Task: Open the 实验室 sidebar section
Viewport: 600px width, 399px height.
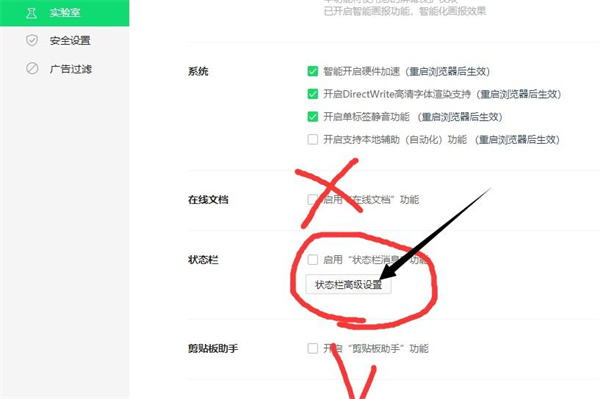Action: pyautogui.click(x=64, y=13)
